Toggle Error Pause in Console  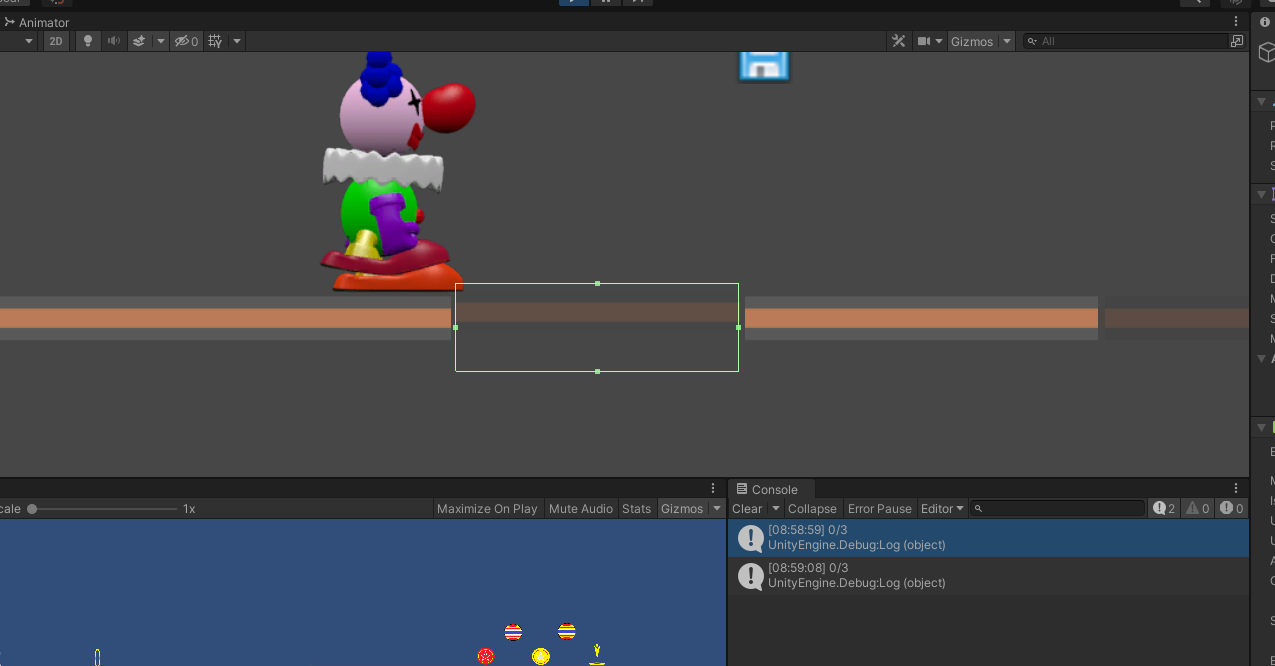point(880,509)
